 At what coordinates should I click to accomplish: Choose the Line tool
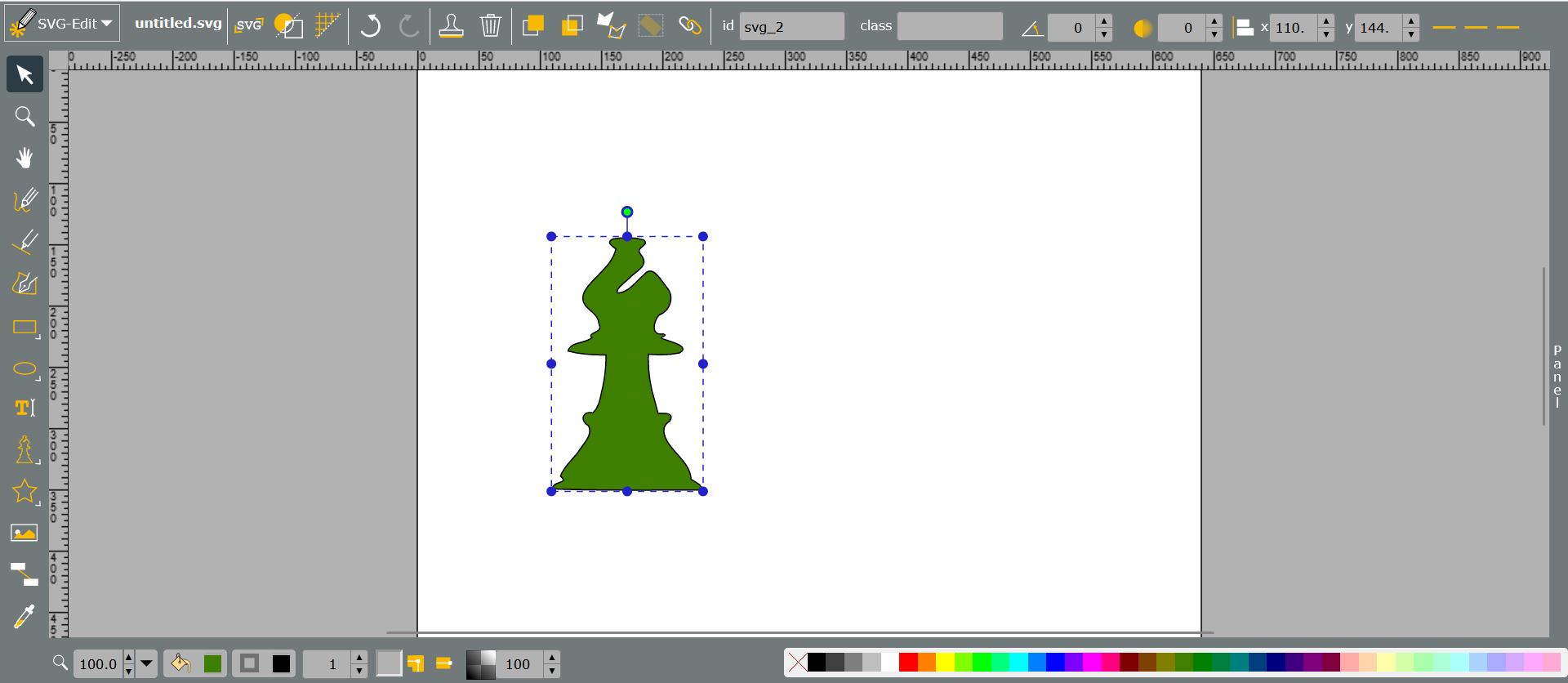[x=24, y=241]
